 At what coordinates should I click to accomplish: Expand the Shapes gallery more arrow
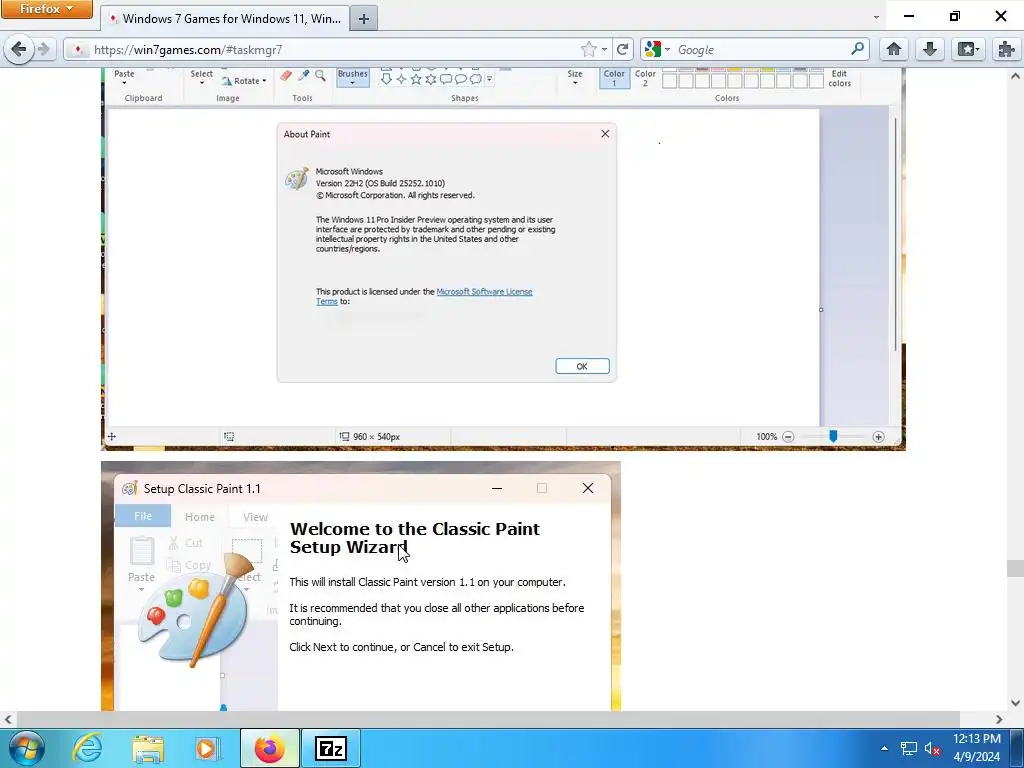(489, 79)
